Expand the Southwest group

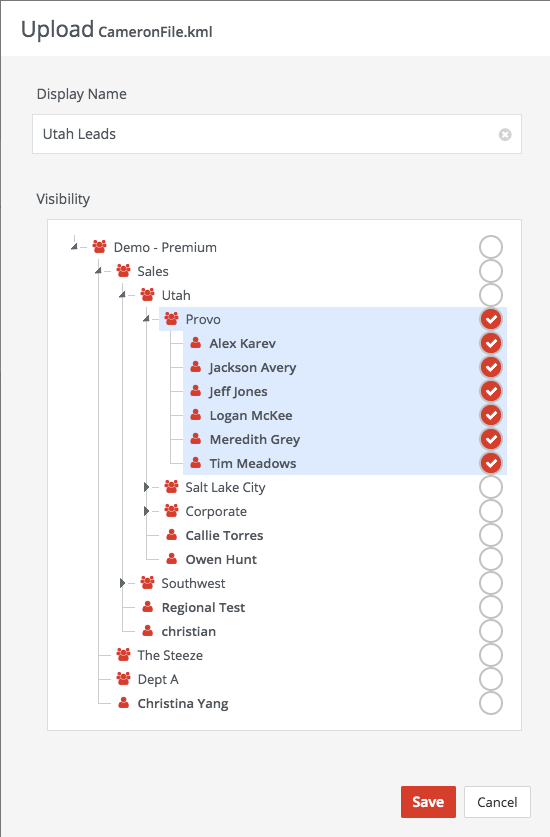(x=122, y=583)
